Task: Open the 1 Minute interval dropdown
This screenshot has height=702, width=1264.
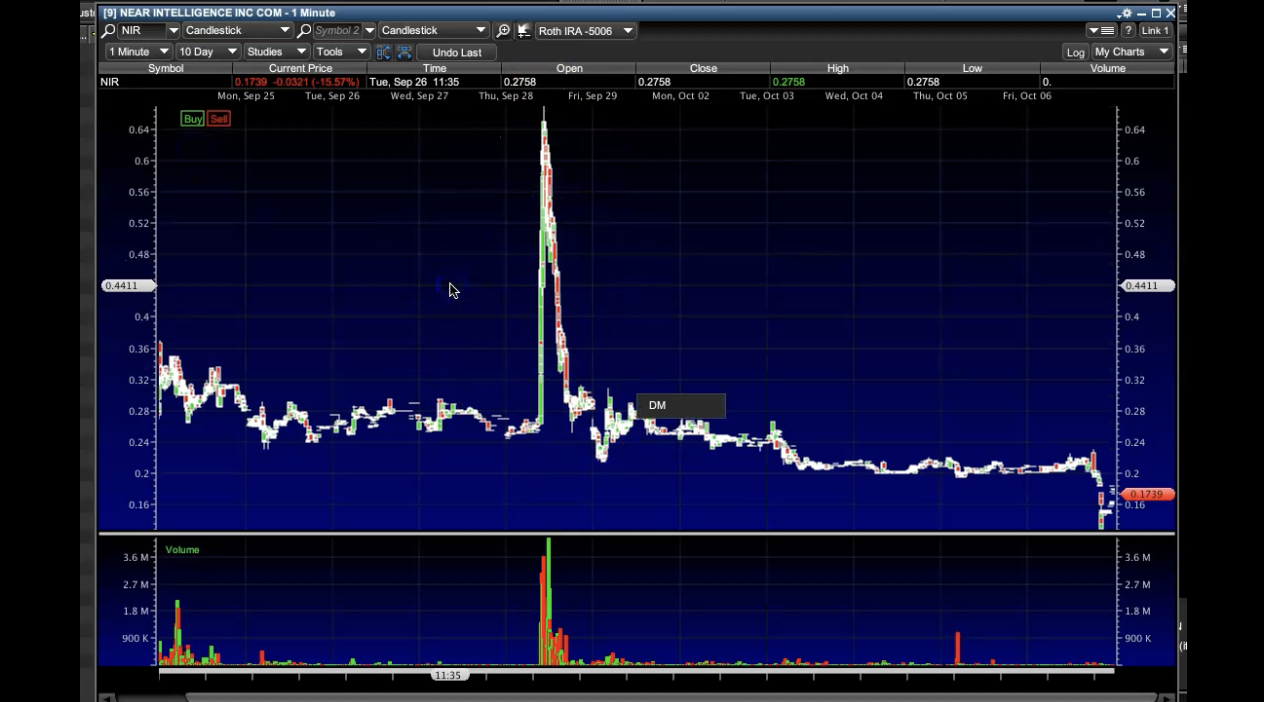Action: click(138, 52)
